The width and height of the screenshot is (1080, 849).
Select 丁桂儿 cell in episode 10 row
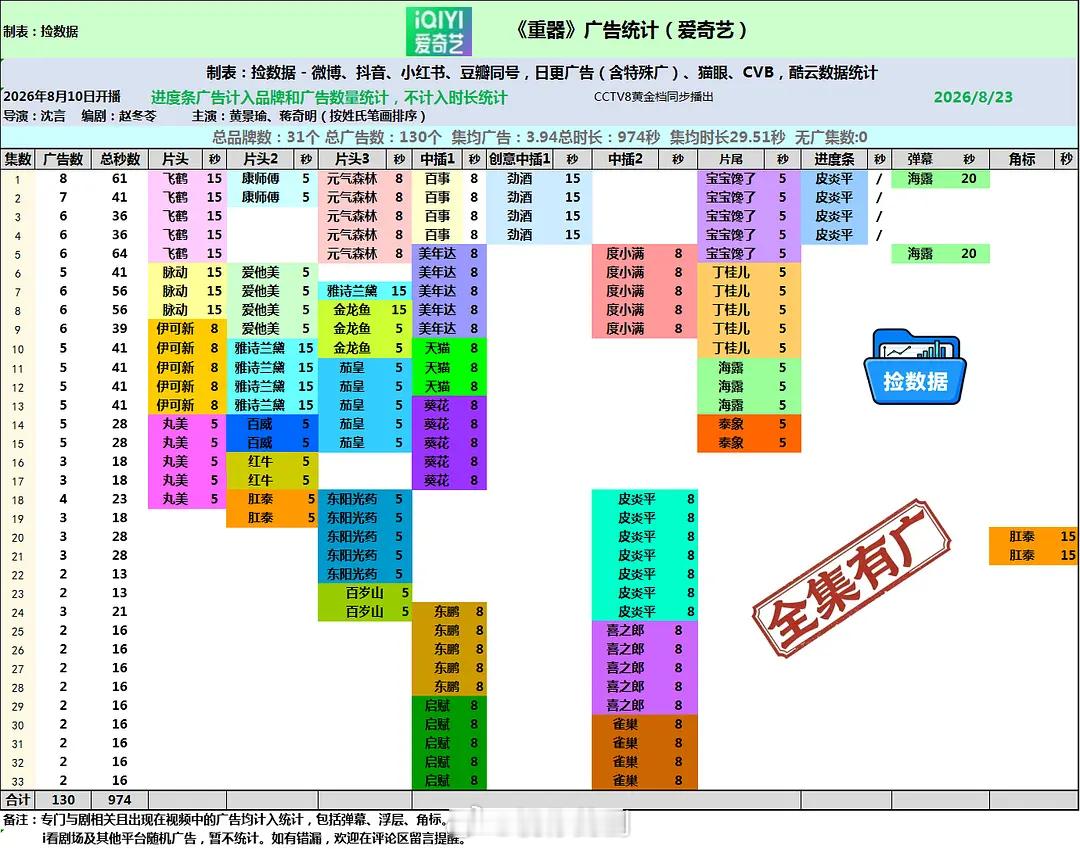pos(731,348)
